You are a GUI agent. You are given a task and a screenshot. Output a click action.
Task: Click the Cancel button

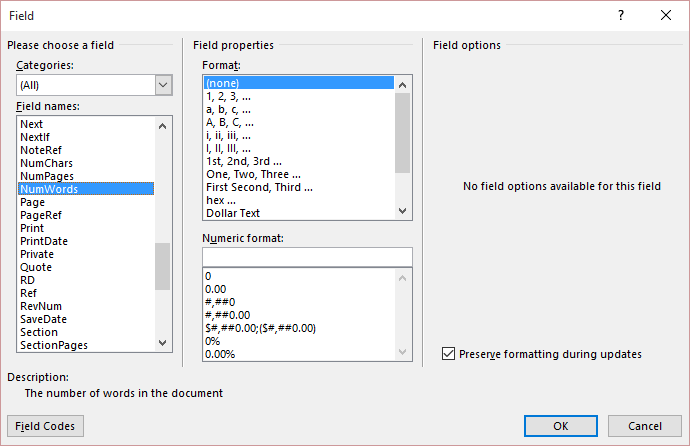[646, 426]
